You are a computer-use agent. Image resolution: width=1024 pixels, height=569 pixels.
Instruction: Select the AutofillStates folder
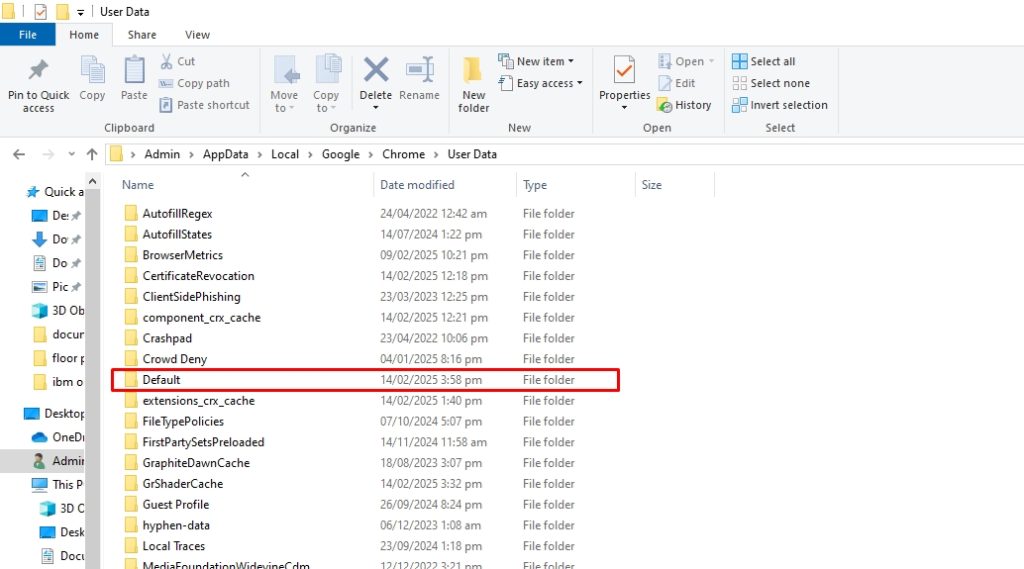tap(177, 234)
